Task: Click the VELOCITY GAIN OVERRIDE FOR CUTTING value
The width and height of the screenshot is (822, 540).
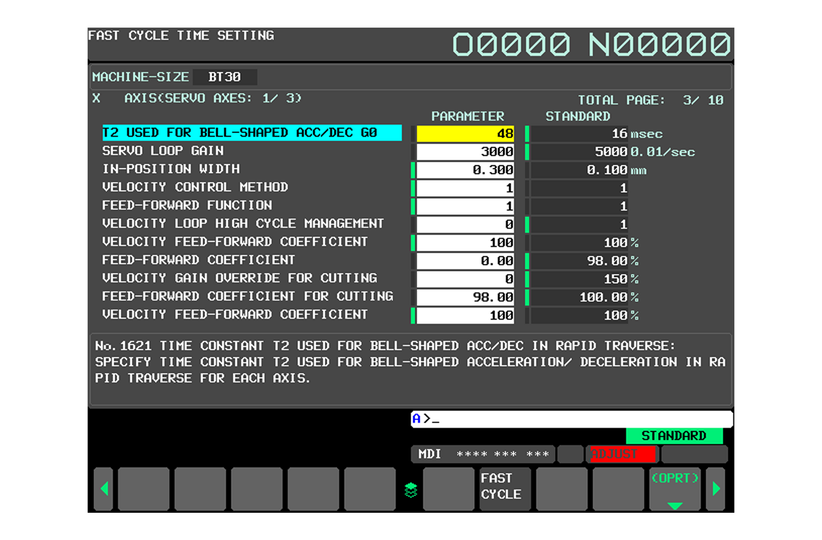Action: coord(465,279)
